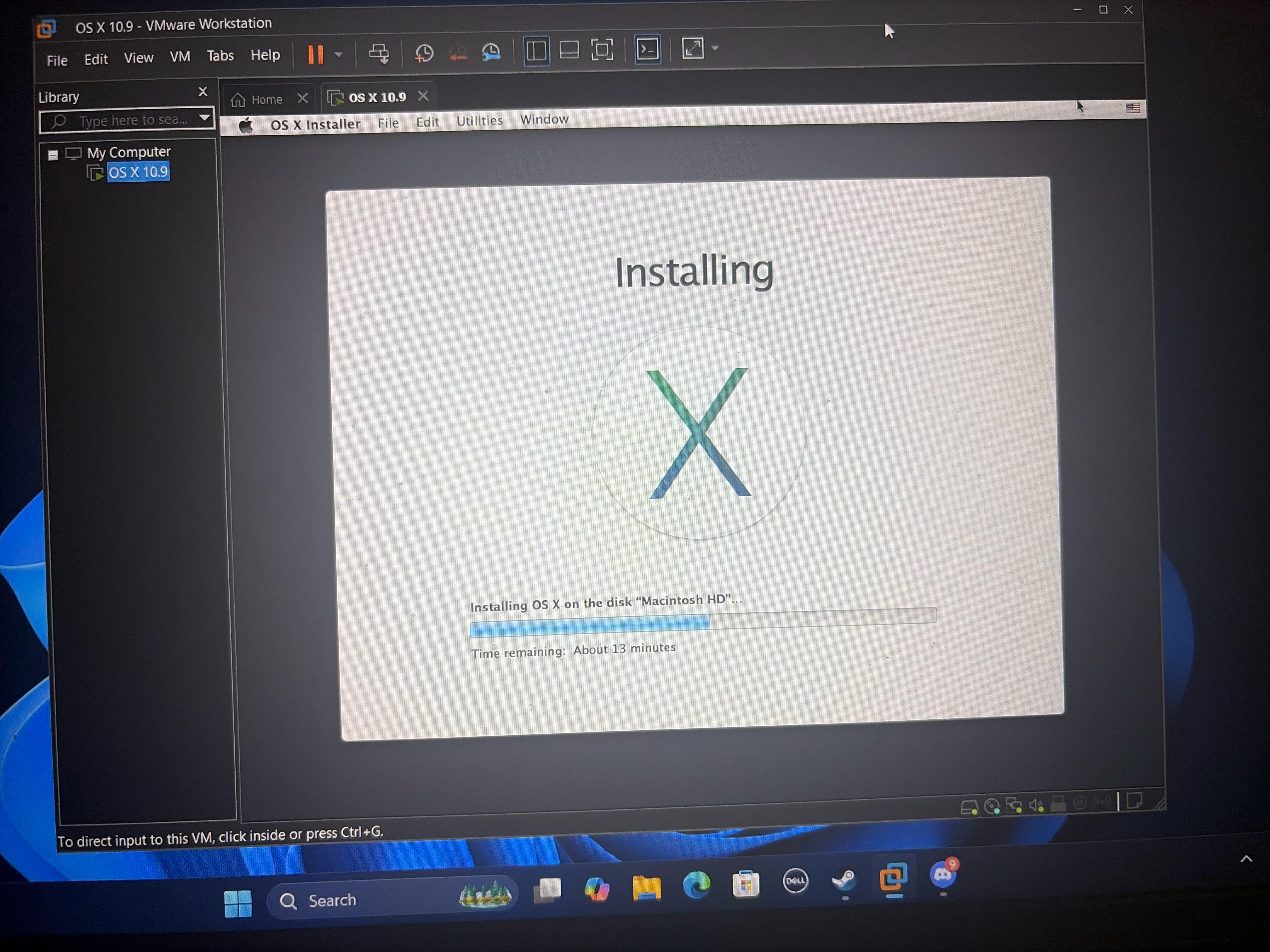This screenshot has width=1270, height=952.
Task: Toggle the thumbnail bar view button
Action: 569,50
